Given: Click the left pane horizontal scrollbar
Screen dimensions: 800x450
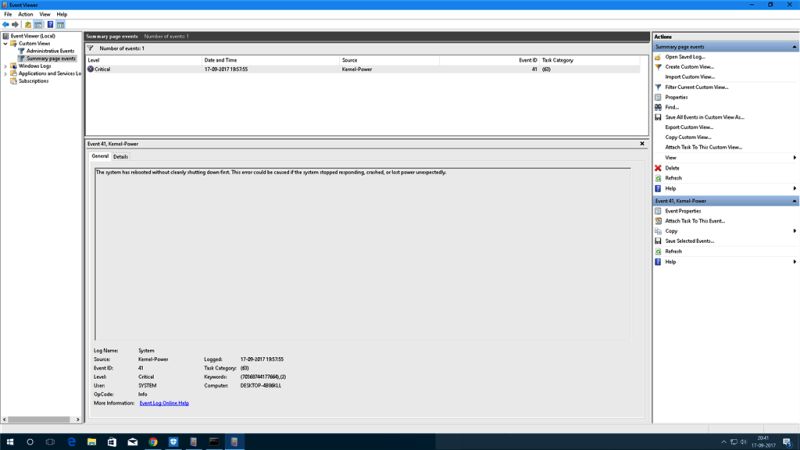Looking at the screenshot, I should [39, 419].
